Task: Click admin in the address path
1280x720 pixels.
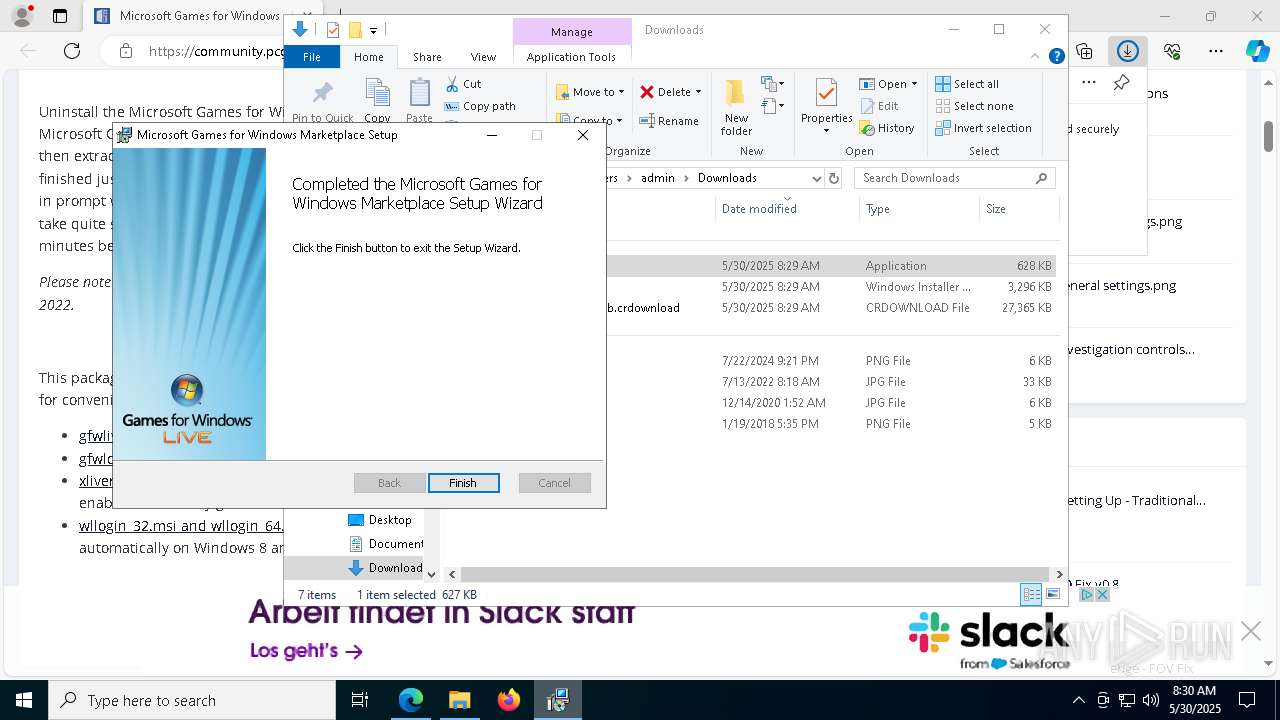Action: click(657, 178)
